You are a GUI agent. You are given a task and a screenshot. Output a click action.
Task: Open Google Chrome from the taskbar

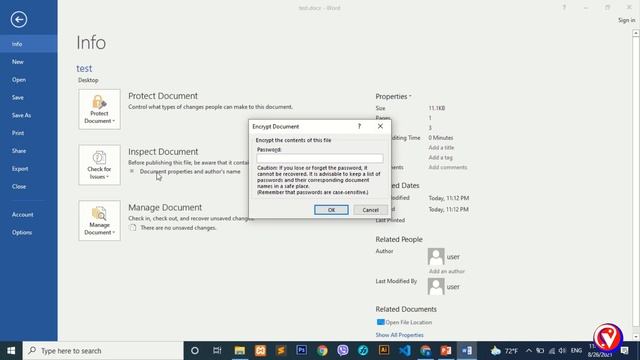point(322,351)
